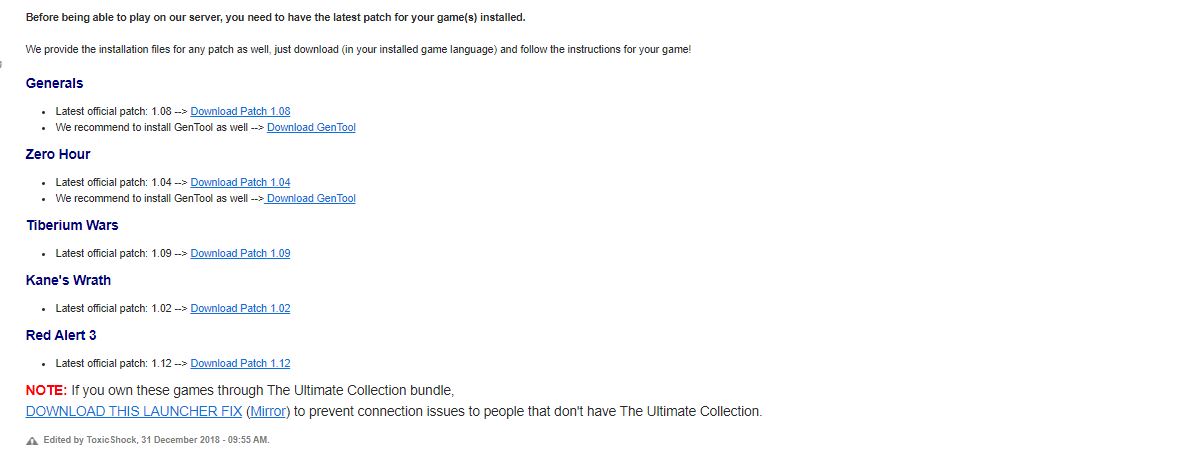This screenshot has height=457, width=1184.
Task: Click the Generals section heading
Action: click(x=54, y=83)
